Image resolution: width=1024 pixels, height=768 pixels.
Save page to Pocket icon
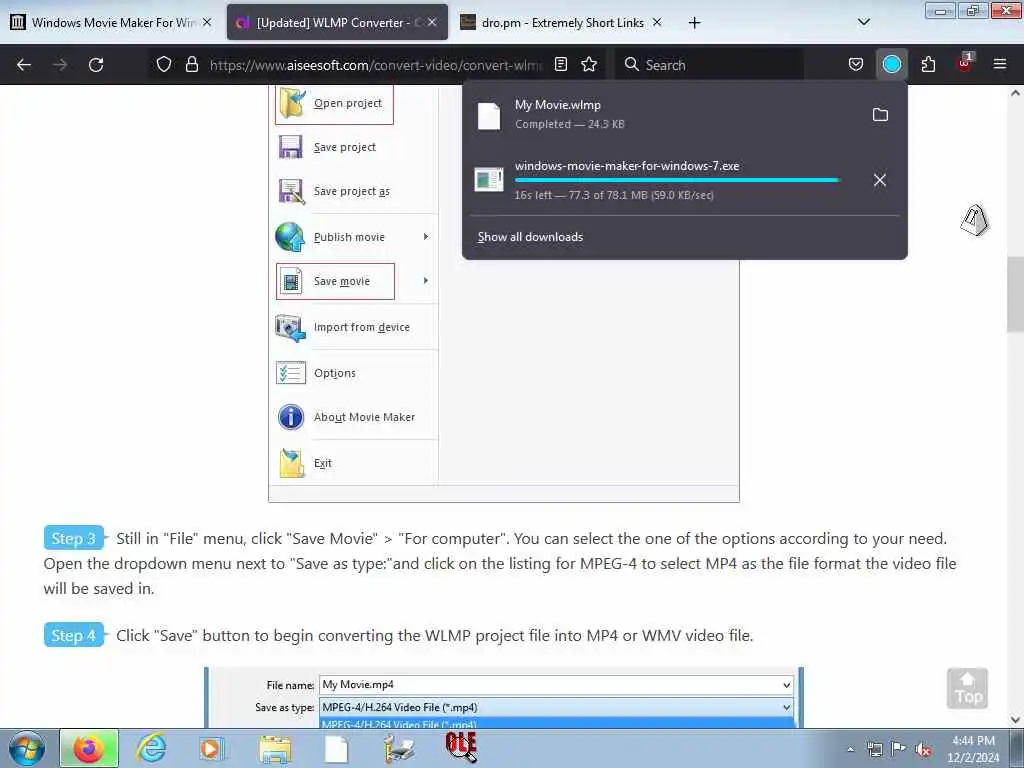(856, 64)
